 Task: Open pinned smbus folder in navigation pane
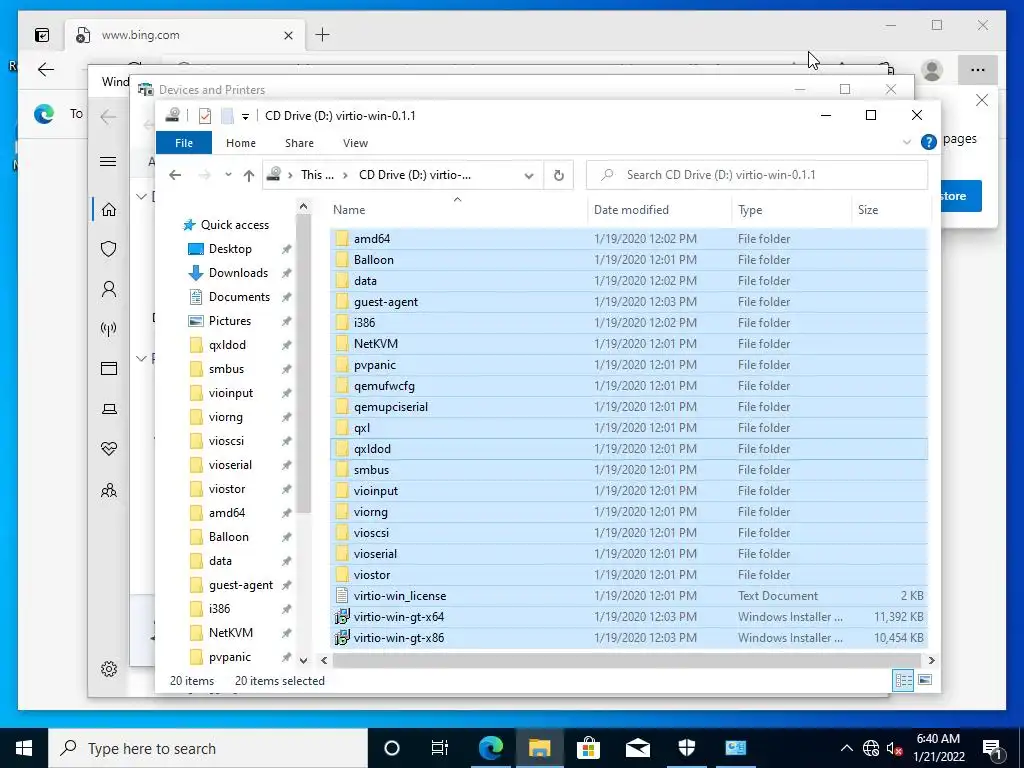(217, 369)
